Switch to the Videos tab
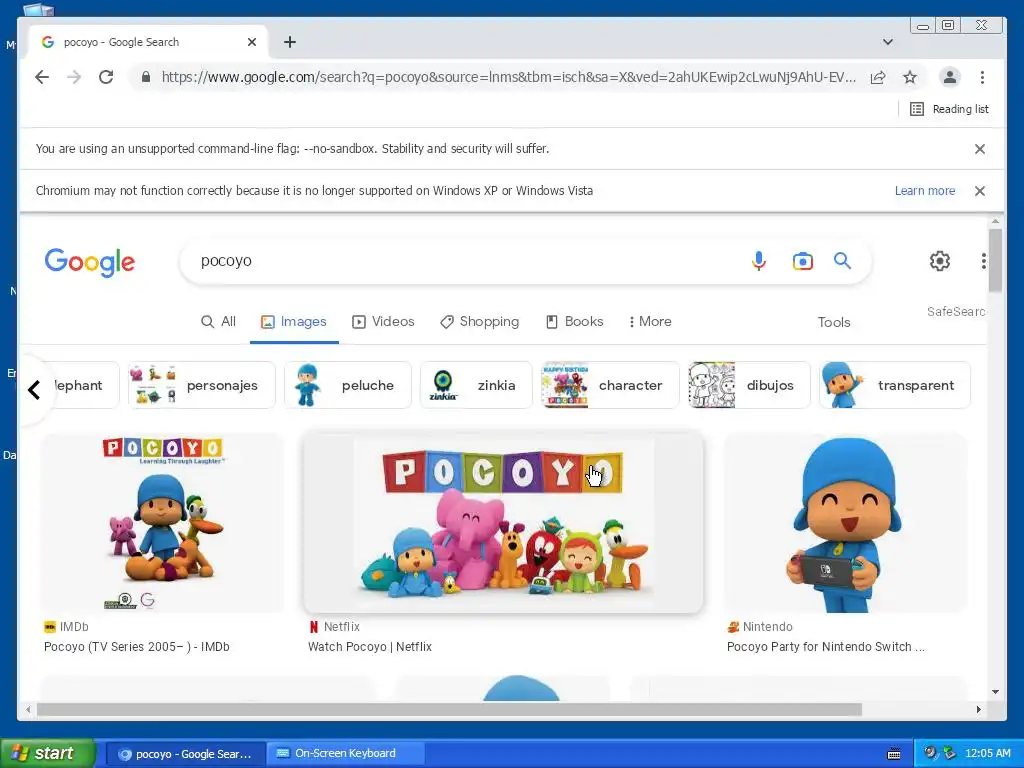This screenshot has height=768, width=1024. click(x=383, y=321)
